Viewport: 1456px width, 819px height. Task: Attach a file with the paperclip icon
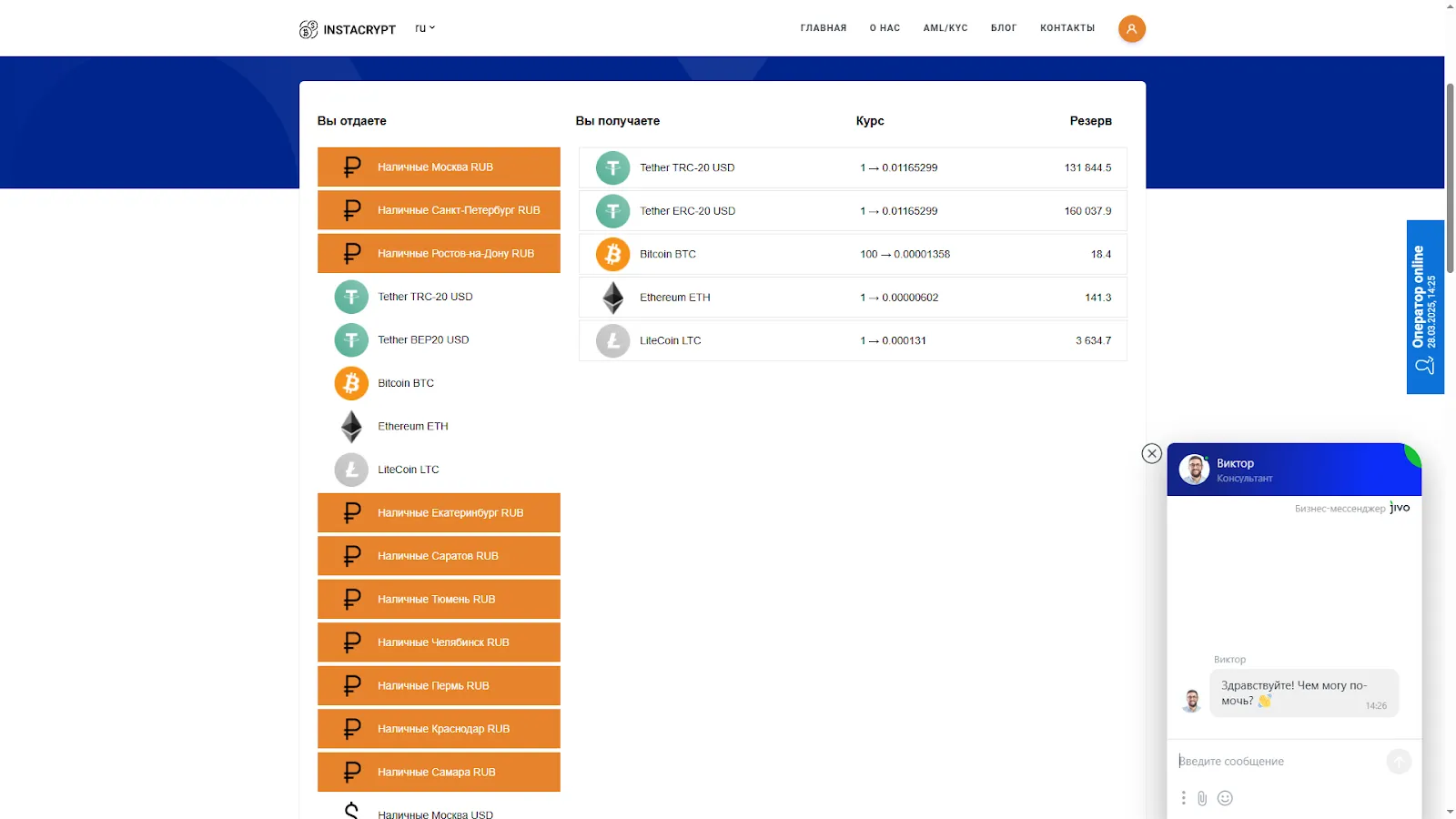[x=1202, y=798]
